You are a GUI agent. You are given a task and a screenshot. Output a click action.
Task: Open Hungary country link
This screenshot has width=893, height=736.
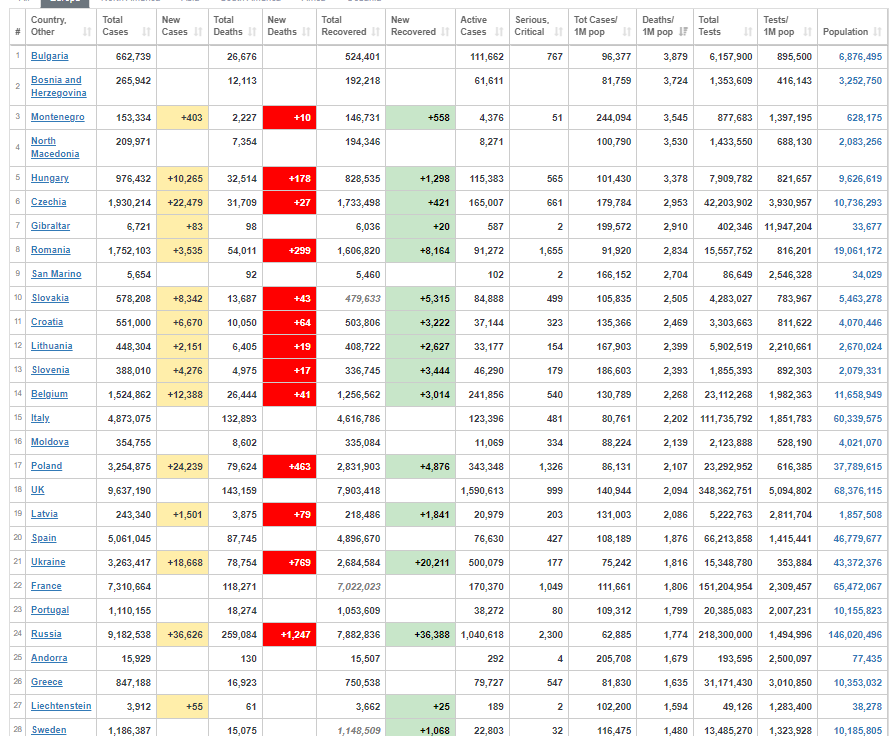pyautogui.click(x=50, y=178)
